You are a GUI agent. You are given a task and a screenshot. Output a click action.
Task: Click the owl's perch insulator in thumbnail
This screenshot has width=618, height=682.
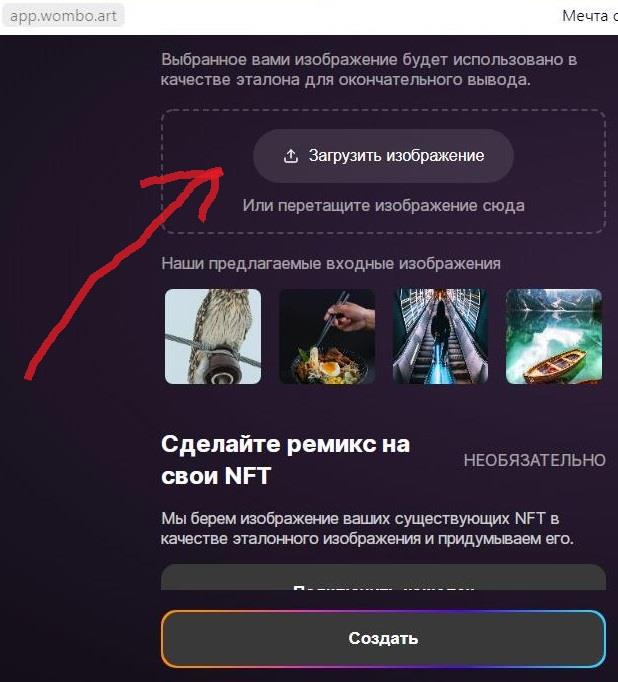coord(223,363)
